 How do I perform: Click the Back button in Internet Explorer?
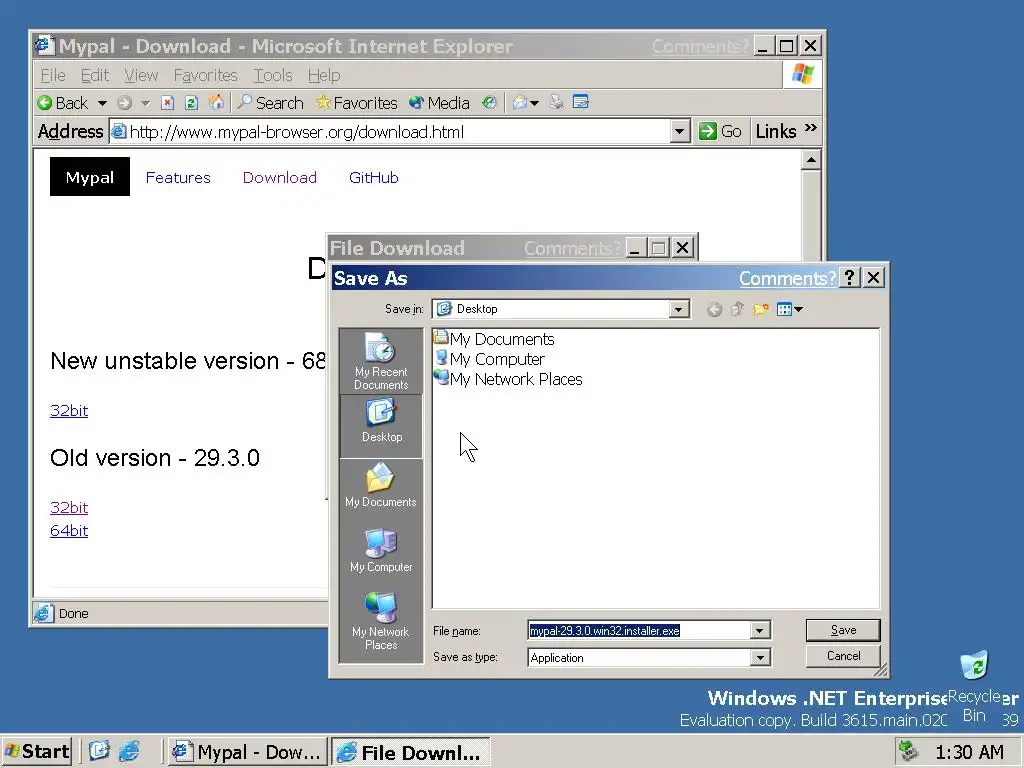63,103
